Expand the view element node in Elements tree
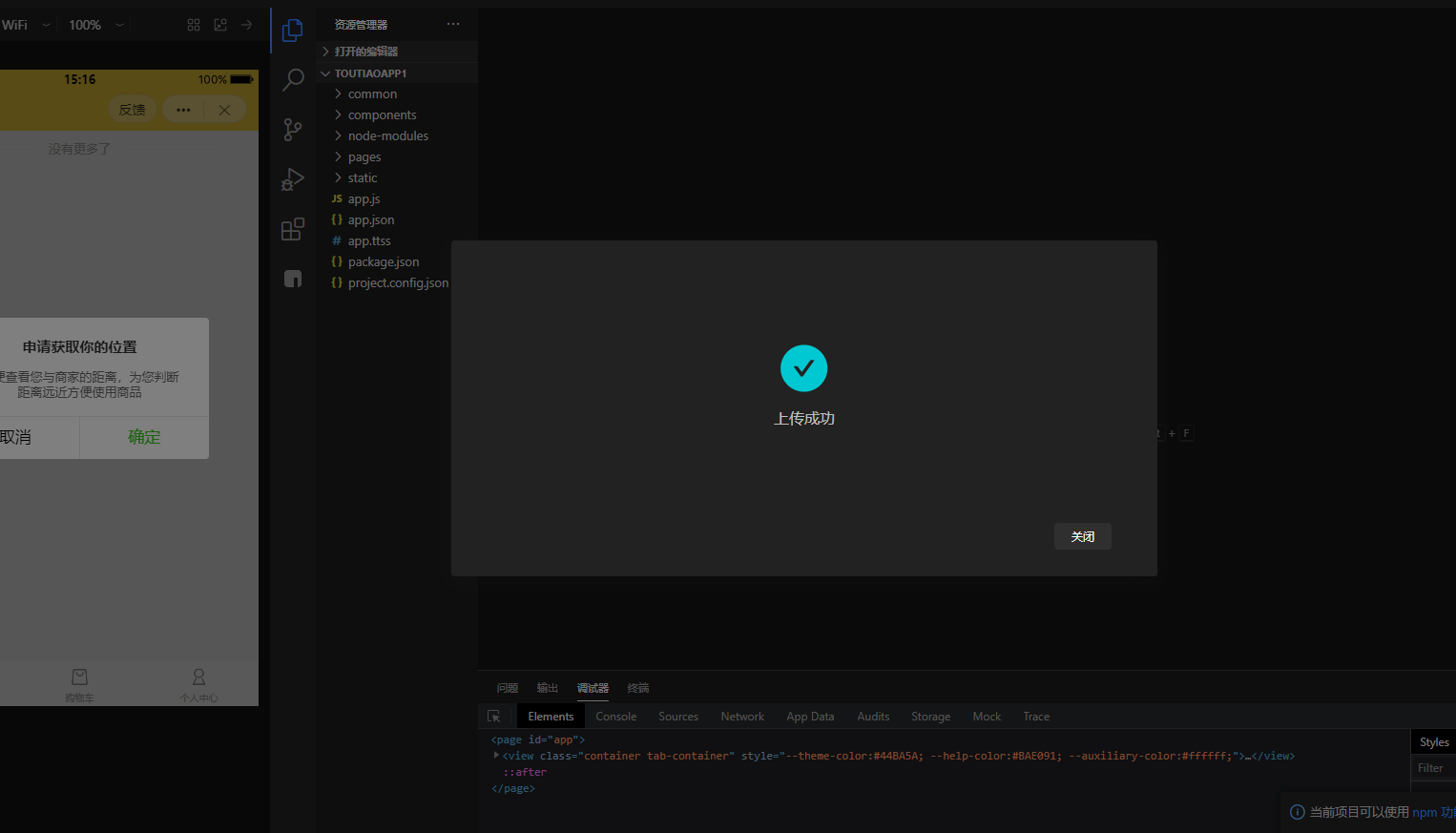Viewport: 1456px width, 833px height. coord(496,755)
